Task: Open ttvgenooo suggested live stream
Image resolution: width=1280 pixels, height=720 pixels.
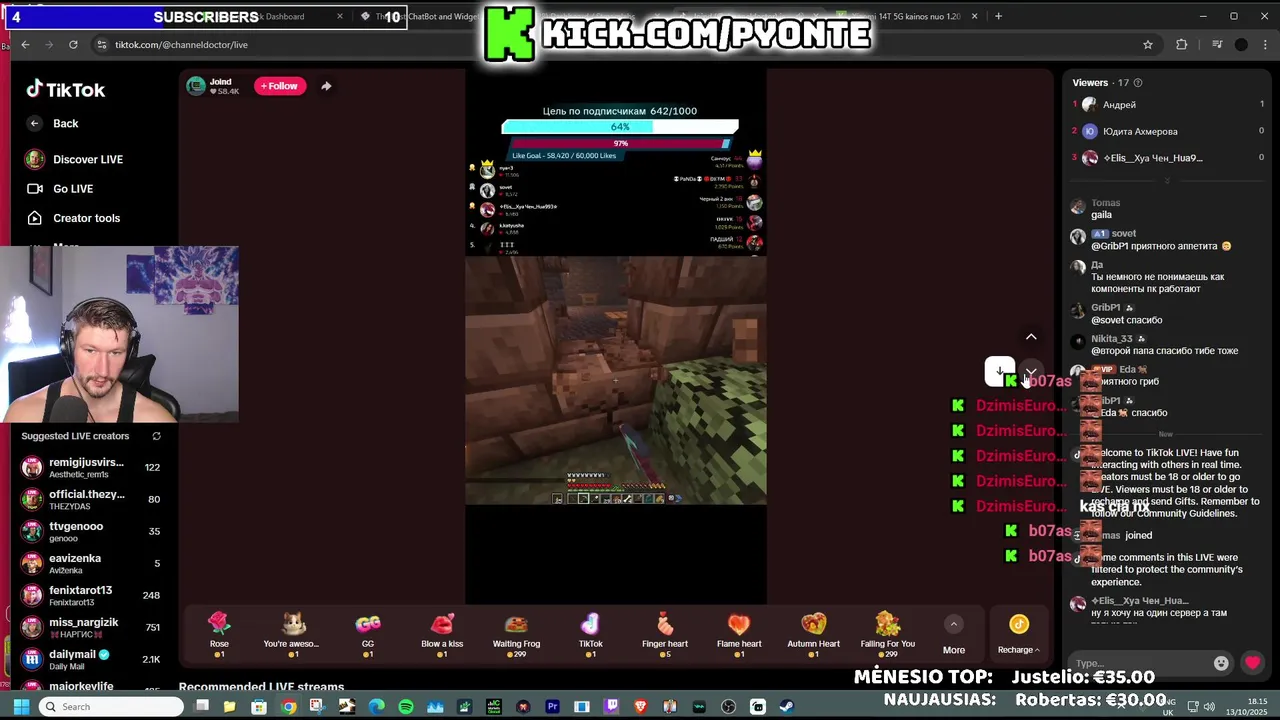Action: coord(90,531)
